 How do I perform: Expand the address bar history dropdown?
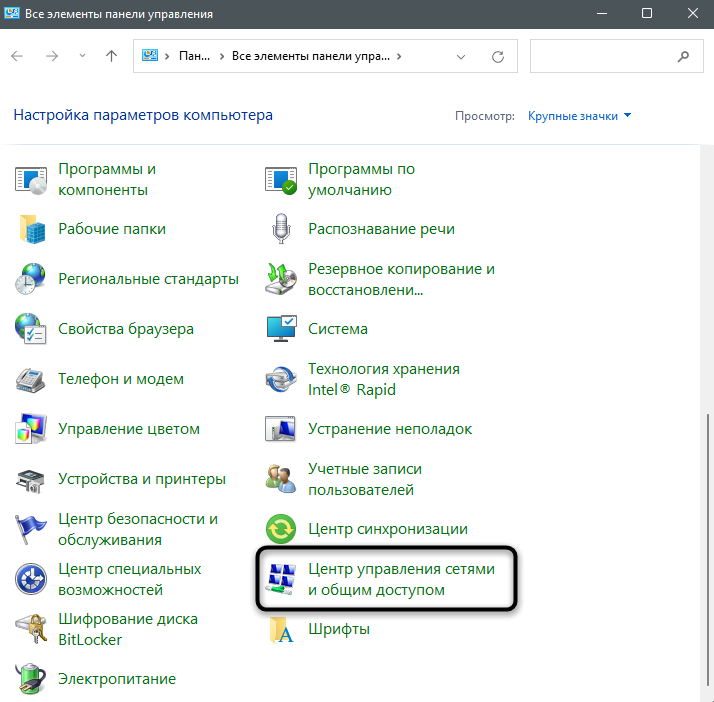(x=461, y=57)
